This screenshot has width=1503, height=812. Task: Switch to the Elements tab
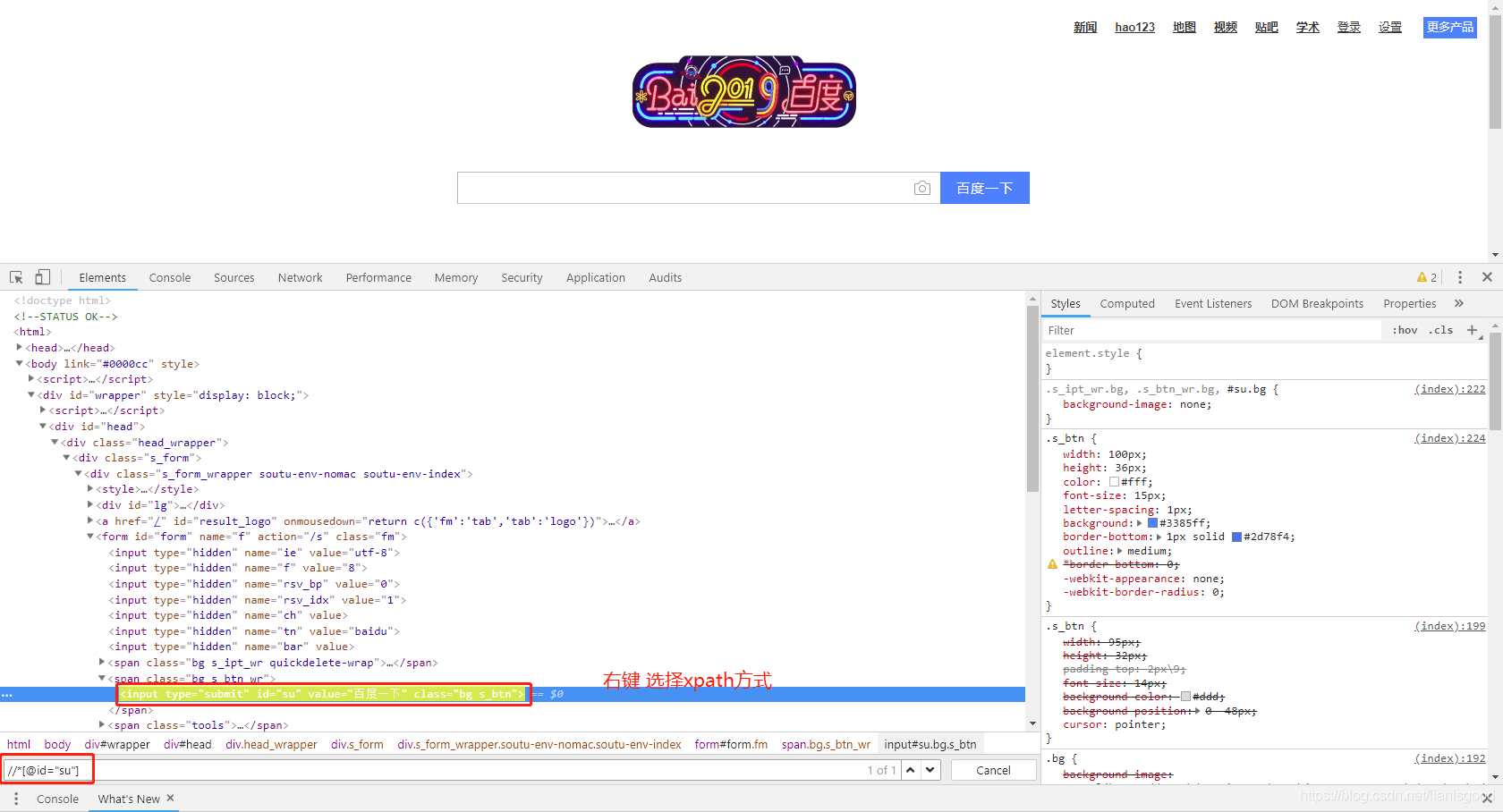[x=102, y=277]
